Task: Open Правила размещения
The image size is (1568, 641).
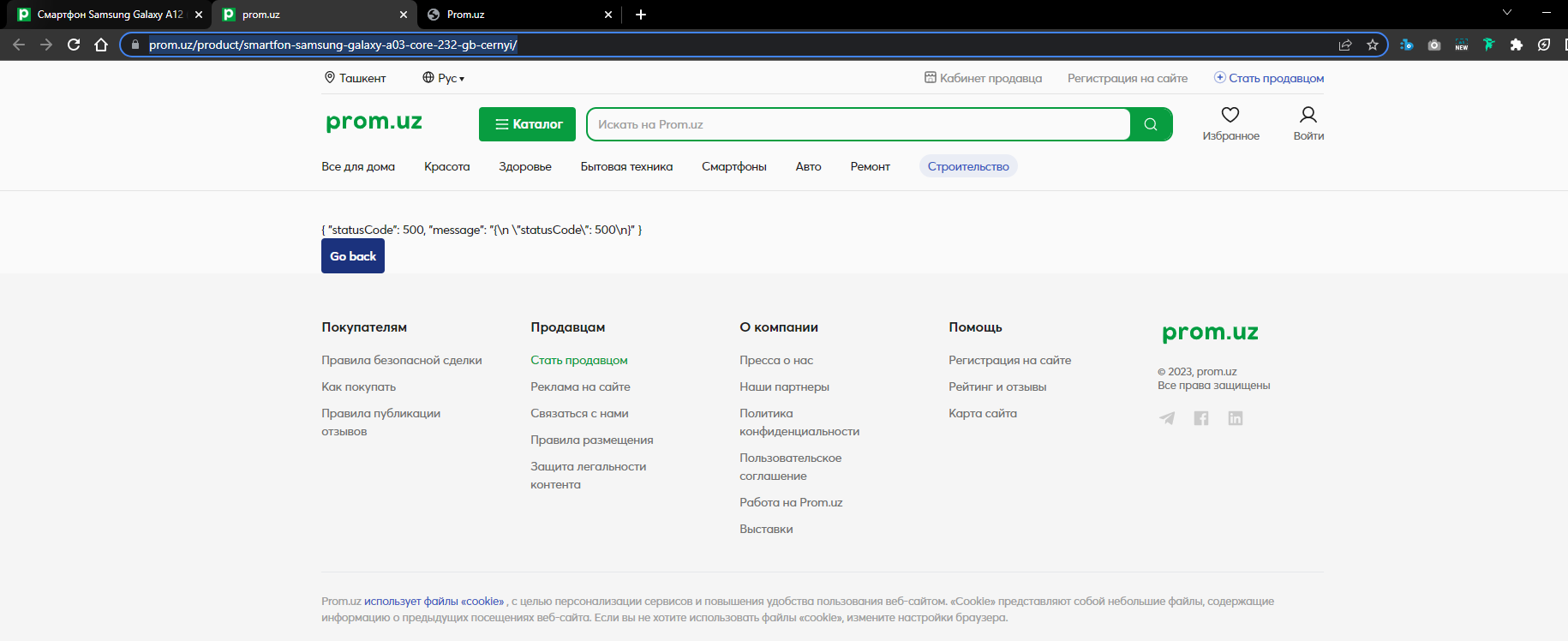Action: click(x=592, y=440)
